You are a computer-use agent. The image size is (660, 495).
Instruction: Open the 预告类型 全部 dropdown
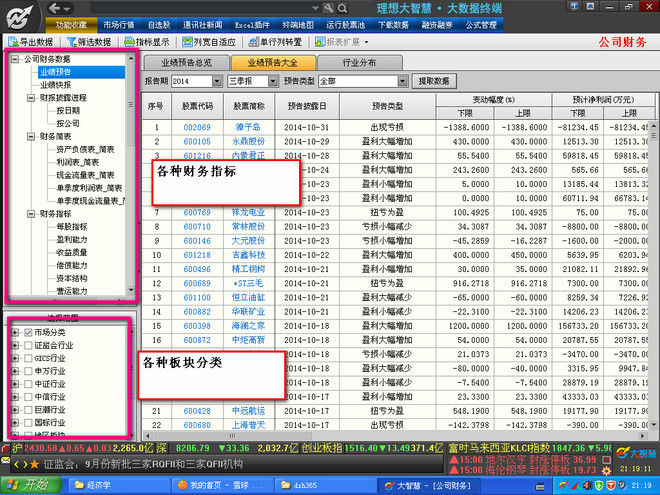pyautogui.click(x=403, y=81)
